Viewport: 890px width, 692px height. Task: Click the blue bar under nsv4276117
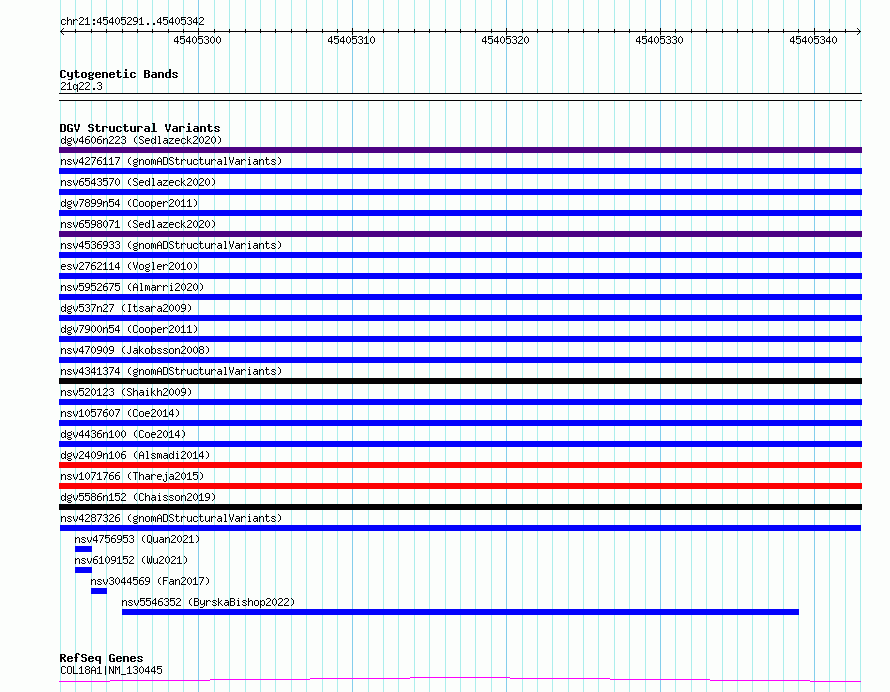(460, 171)
